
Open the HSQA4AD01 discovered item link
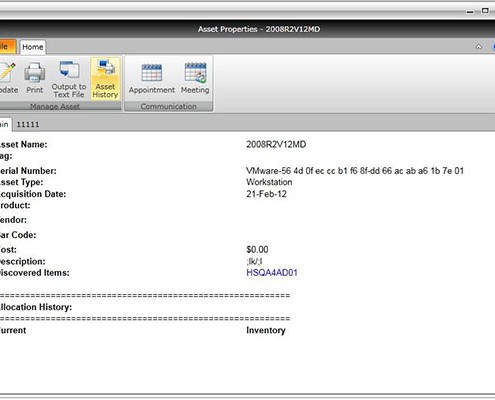[272, 273]
